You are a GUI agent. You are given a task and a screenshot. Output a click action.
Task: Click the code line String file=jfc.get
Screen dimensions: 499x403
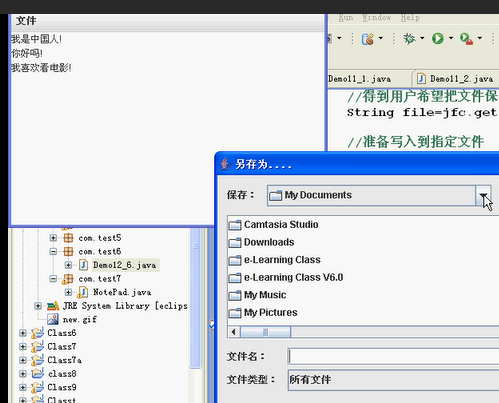click(422, 113)
